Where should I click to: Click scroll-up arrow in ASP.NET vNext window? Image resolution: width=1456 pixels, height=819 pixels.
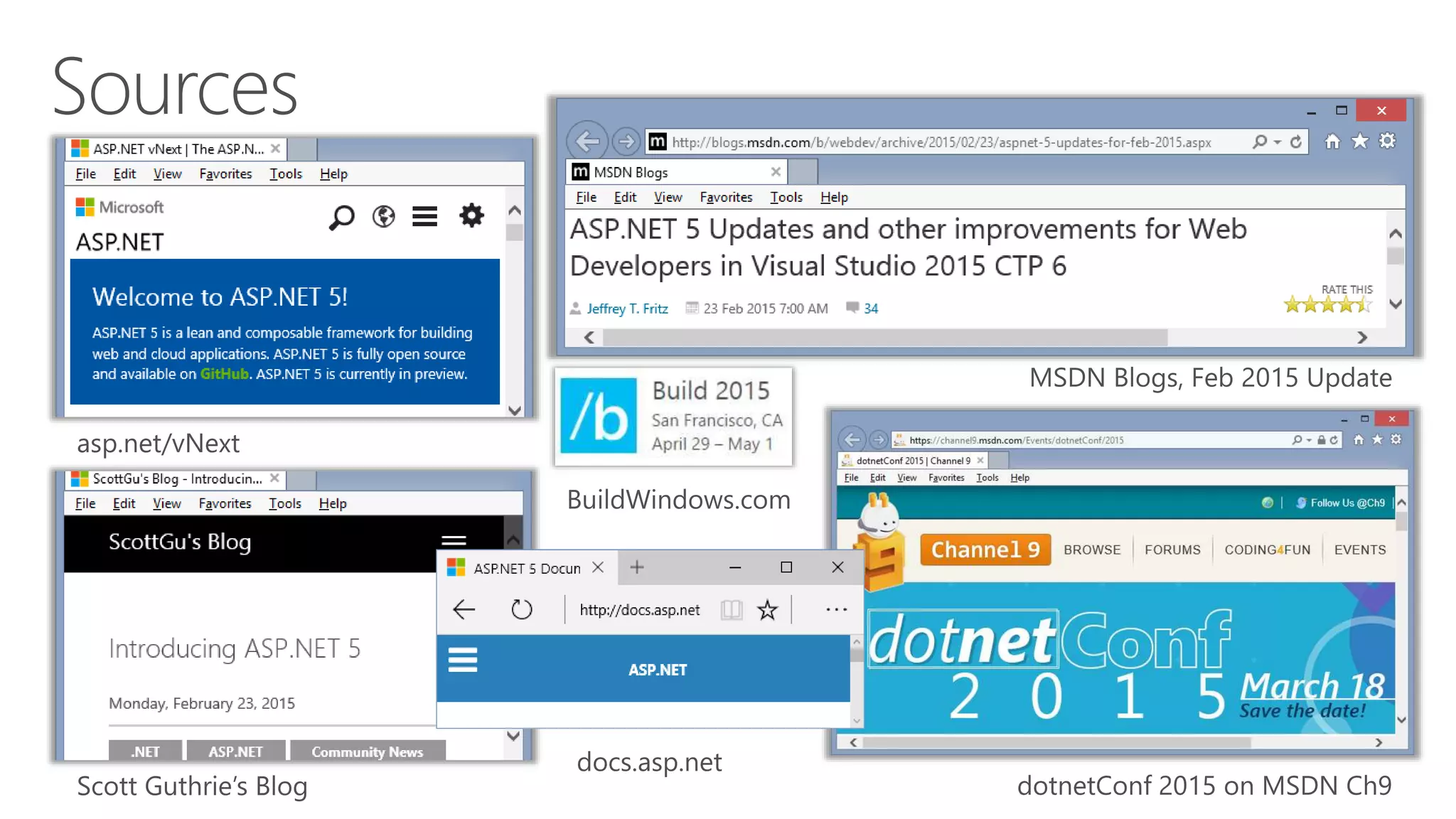pyautogui.click(x=515, y=210)
